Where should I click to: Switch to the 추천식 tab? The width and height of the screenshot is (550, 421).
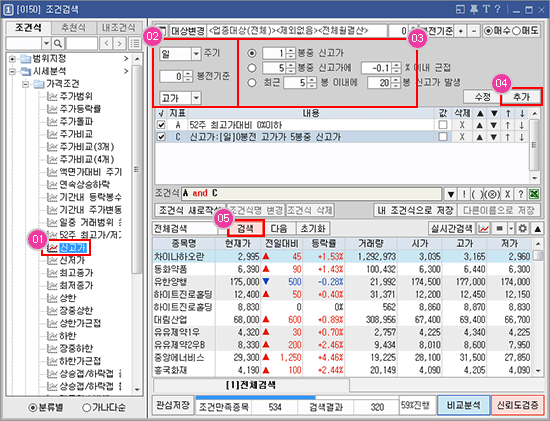click(73, 28)
